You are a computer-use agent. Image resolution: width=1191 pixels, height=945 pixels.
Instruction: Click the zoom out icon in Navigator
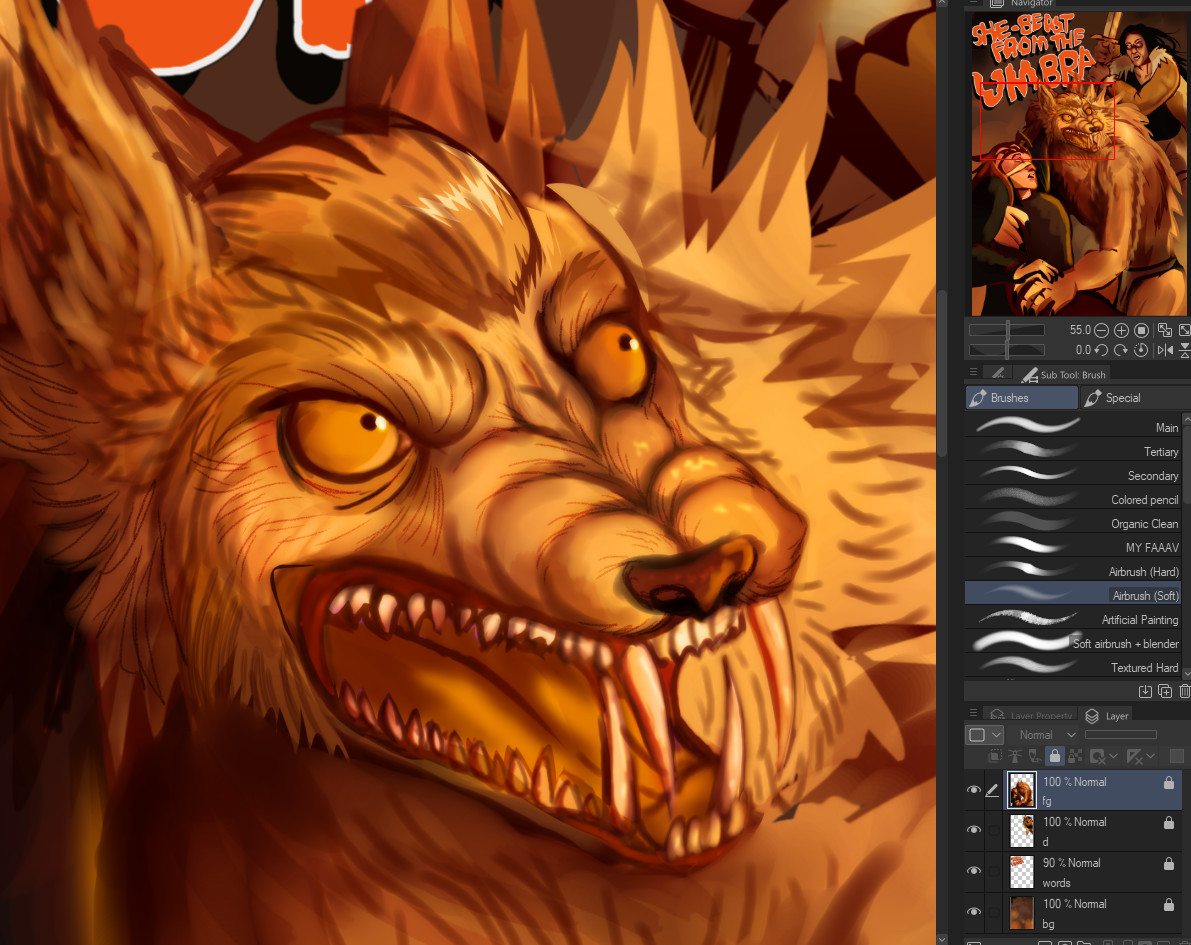(x=1101, y=330)
